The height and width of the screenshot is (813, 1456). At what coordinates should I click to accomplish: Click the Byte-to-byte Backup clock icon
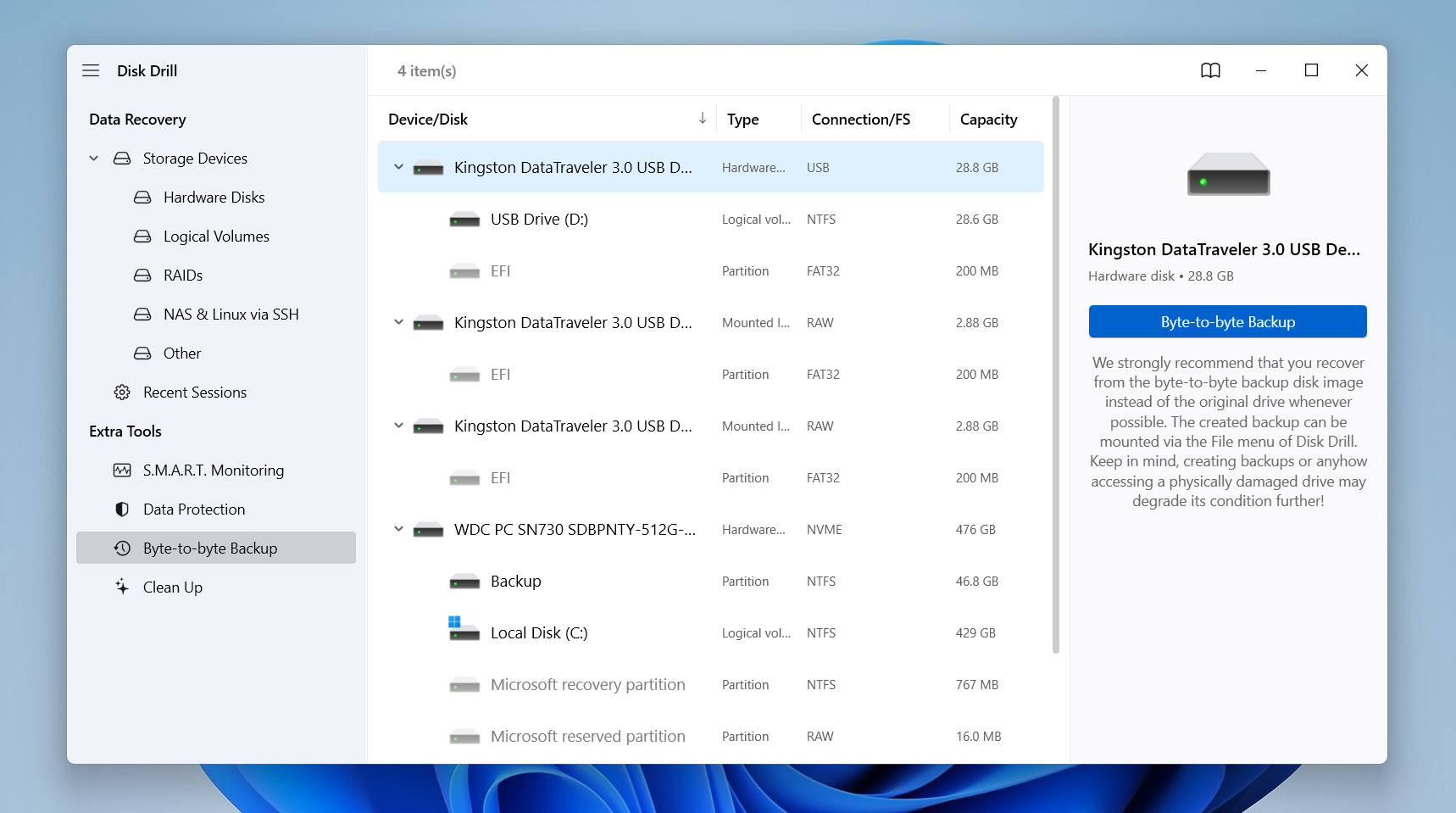[x=122, y=548]
